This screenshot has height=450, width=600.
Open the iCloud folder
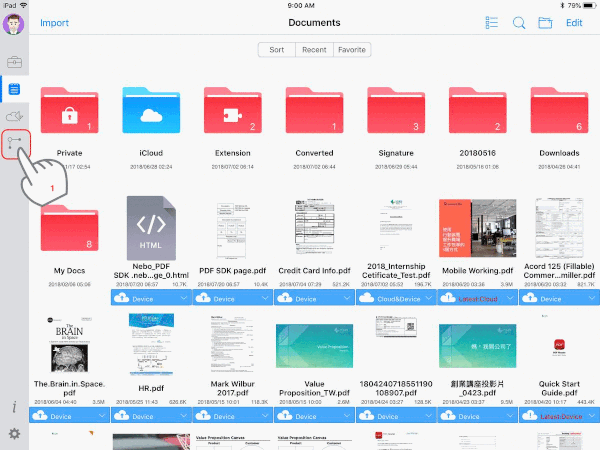(x=151, y=110)
